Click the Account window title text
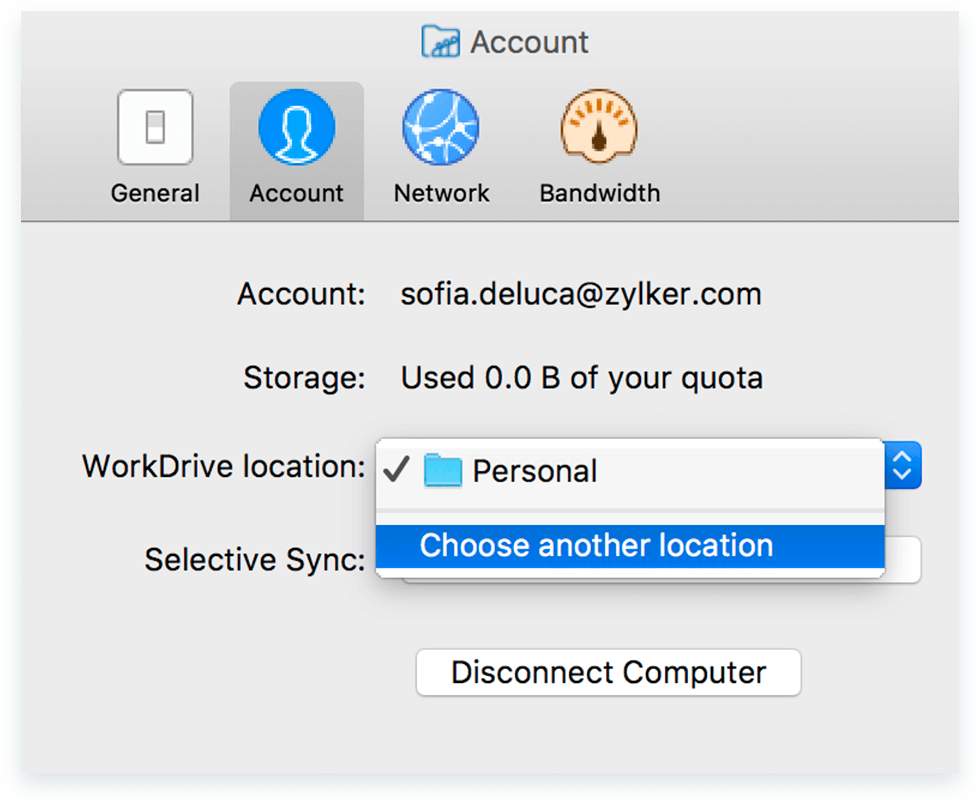The width and height of the screenshot is (980, 805). pos(529,42)
